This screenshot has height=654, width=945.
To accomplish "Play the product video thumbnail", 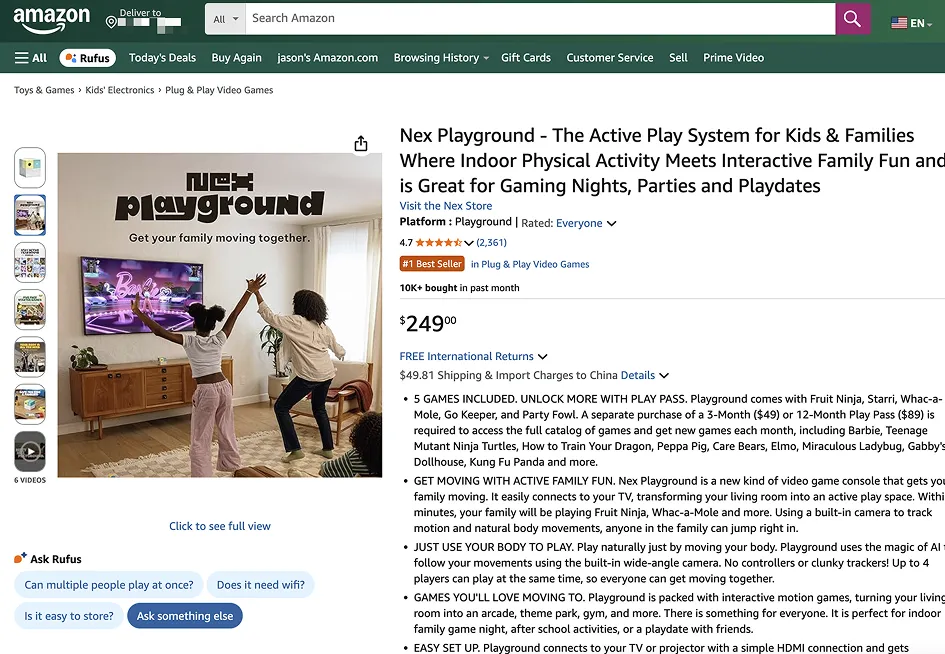I will tap(30, 452).
